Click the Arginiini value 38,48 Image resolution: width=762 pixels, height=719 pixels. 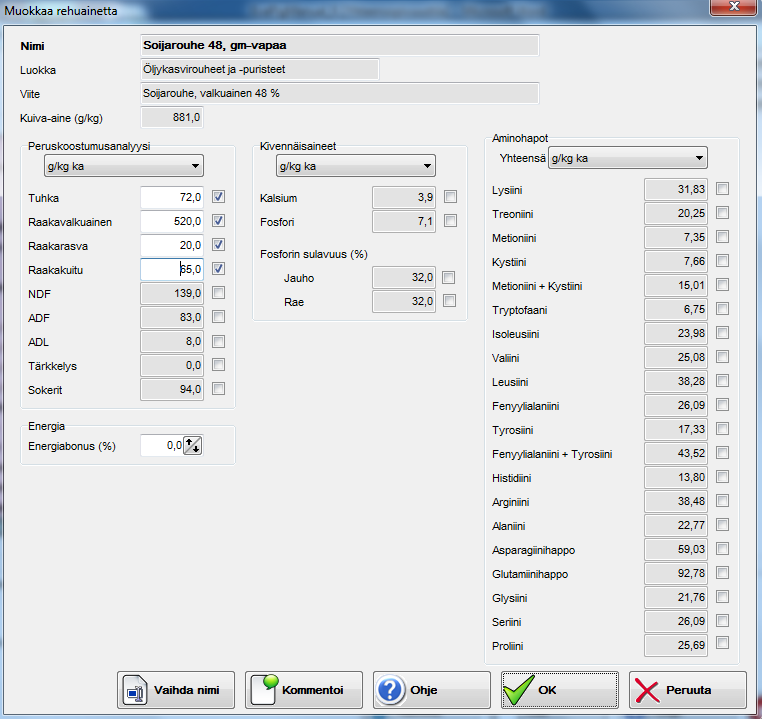pos(676,501)
